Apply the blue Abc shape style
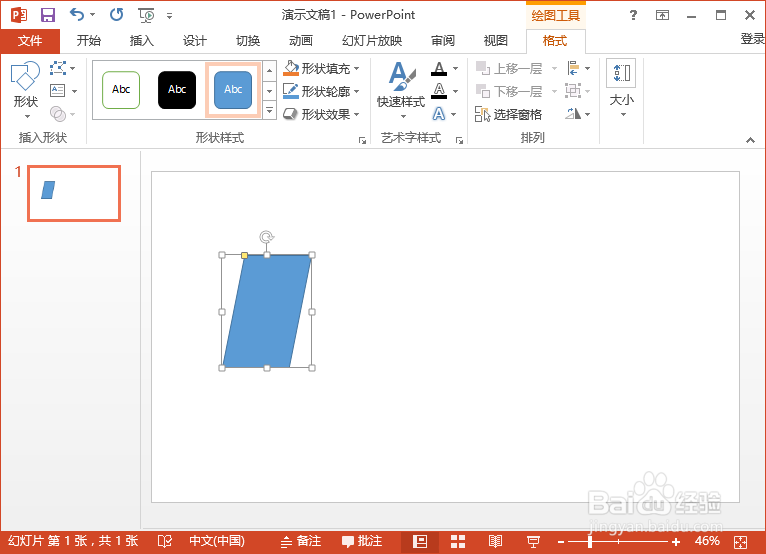The height and width of the screenshot is (554, 766). pyautogui.click(x=233, y=90)
